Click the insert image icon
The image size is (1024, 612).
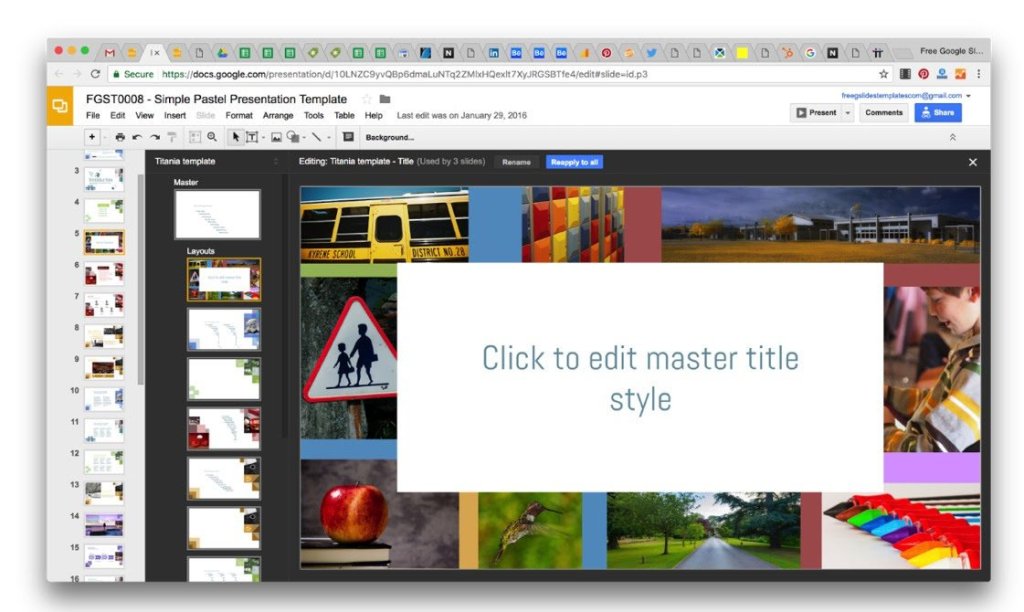coord(276,137)
